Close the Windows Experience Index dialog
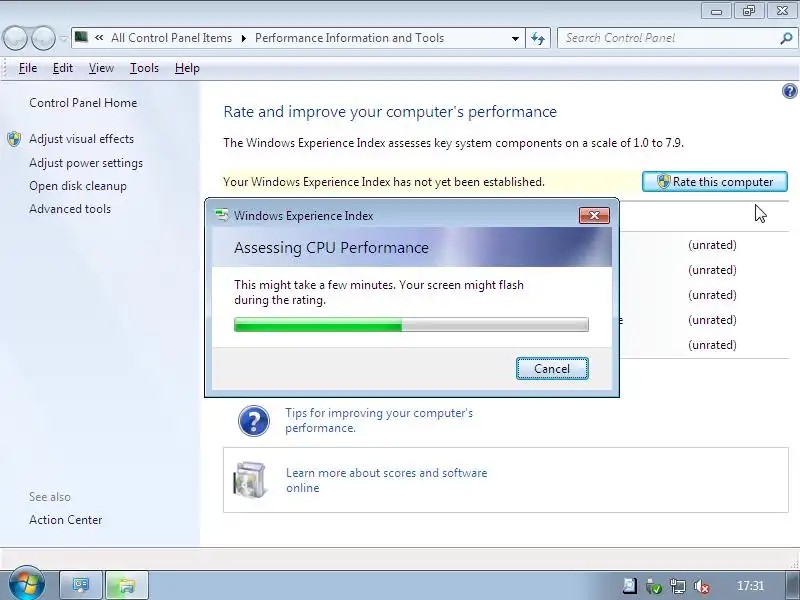 (594, 215)
